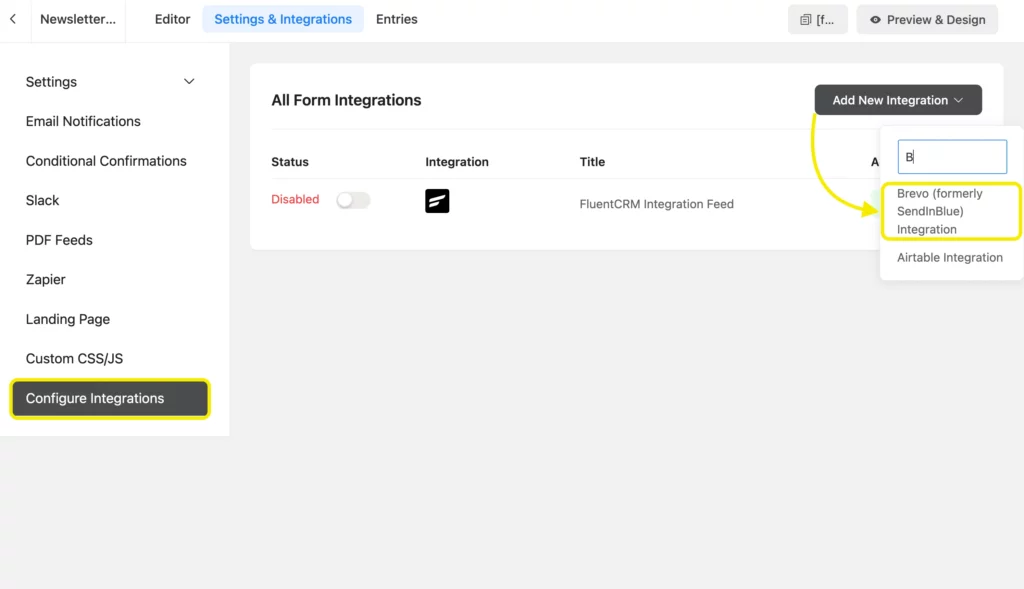Select Zapier in the sidebar
Image resolution: width=1024 pixels, height=589 pixels.
click(x=45, y=279)
